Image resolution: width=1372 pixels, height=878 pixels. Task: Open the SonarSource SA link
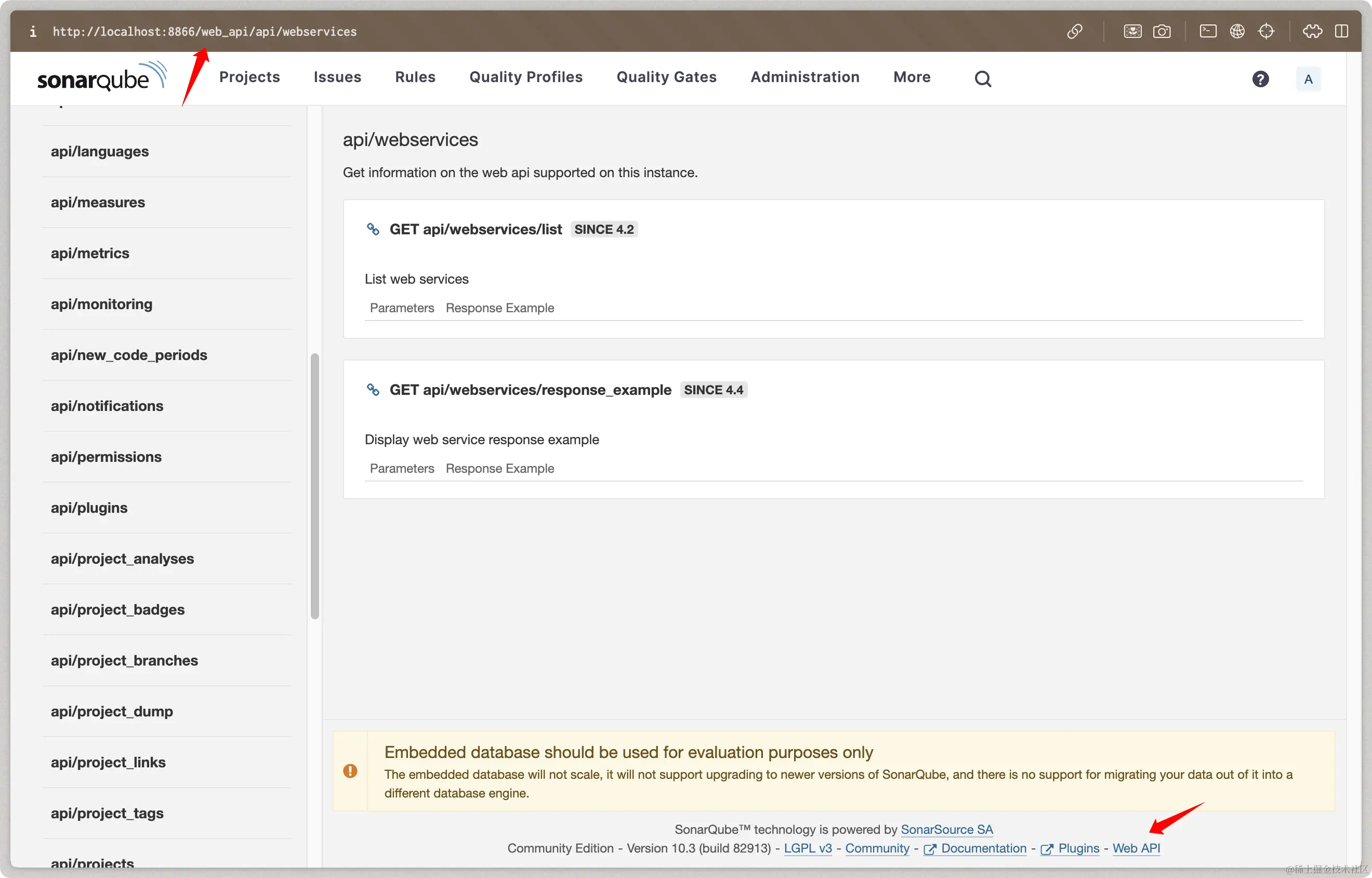click(946, 830)
